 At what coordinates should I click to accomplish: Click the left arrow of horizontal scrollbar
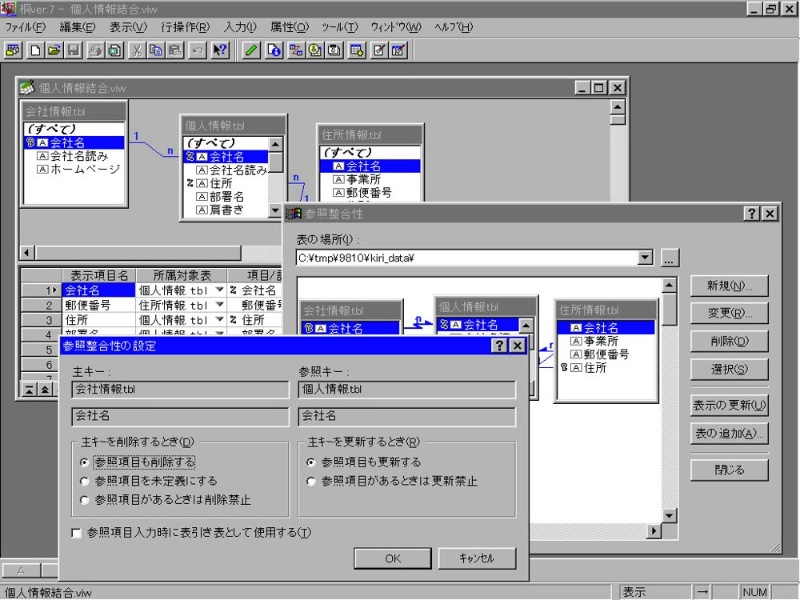pyautogui.click(x=26, y=253)
